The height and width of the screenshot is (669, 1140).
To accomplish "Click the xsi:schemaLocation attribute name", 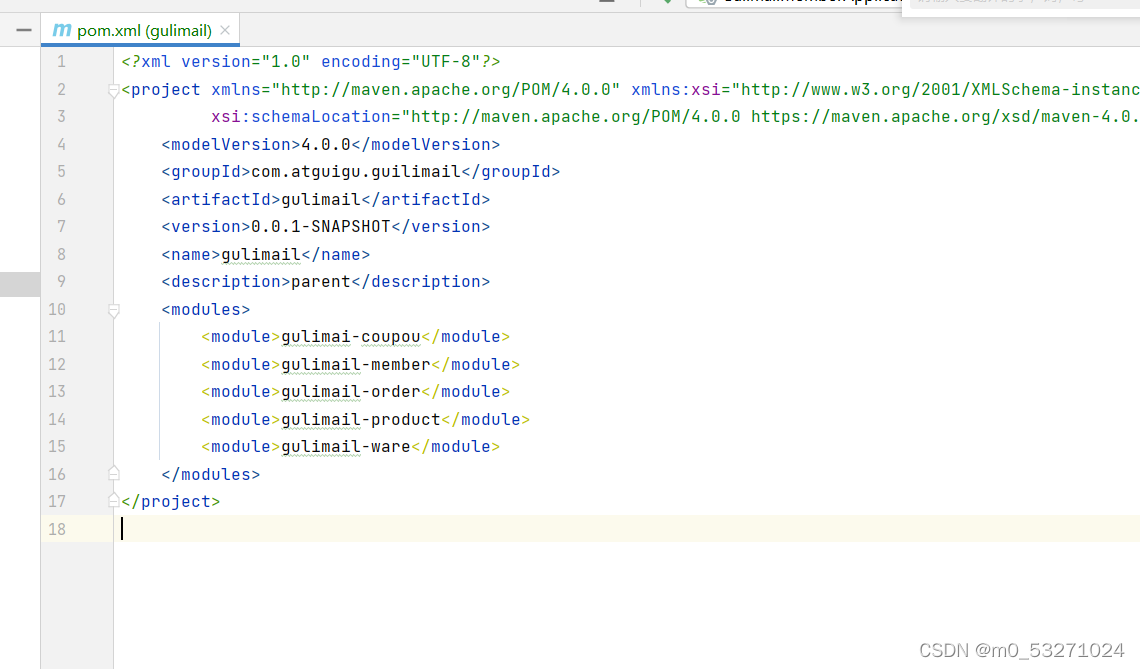I will tap(301, 117).
